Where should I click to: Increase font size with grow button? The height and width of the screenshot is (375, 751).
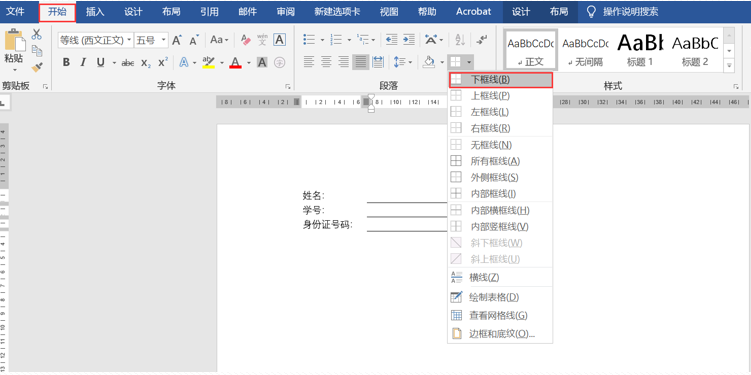tap(177, 40)
